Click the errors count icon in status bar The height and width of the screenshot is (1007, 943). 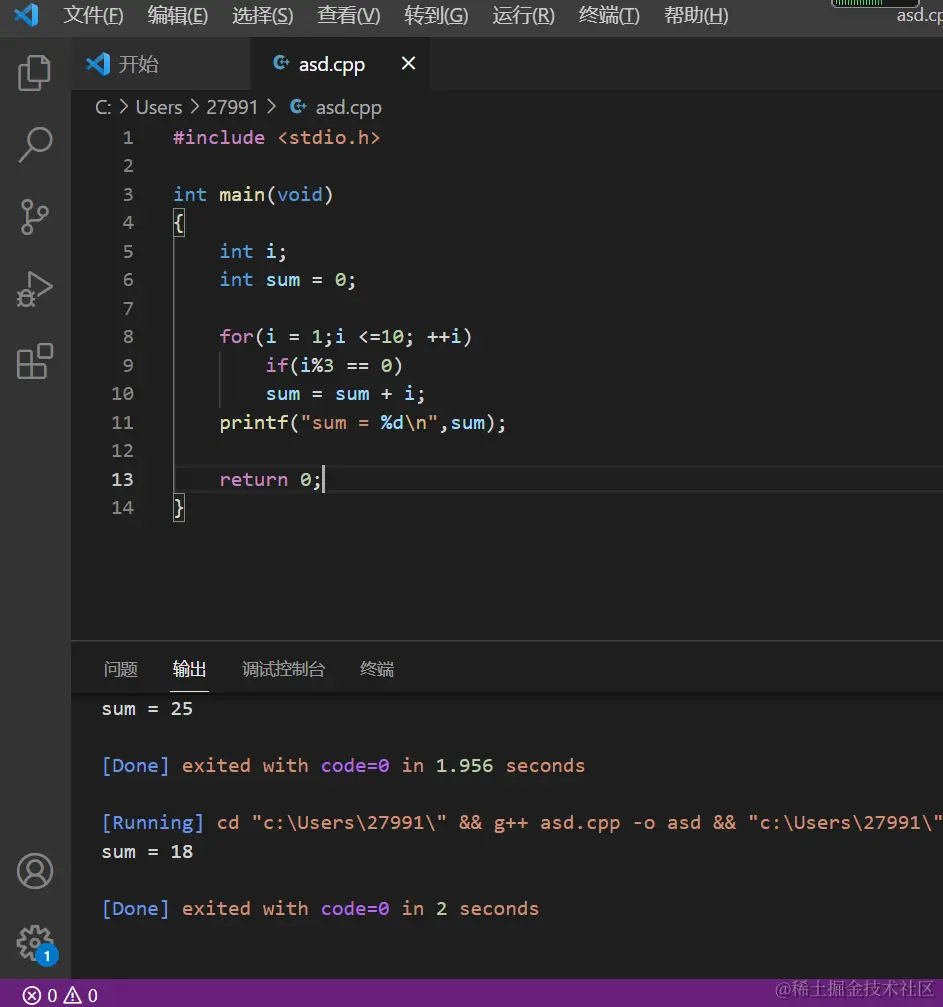(x=31, y=995)
